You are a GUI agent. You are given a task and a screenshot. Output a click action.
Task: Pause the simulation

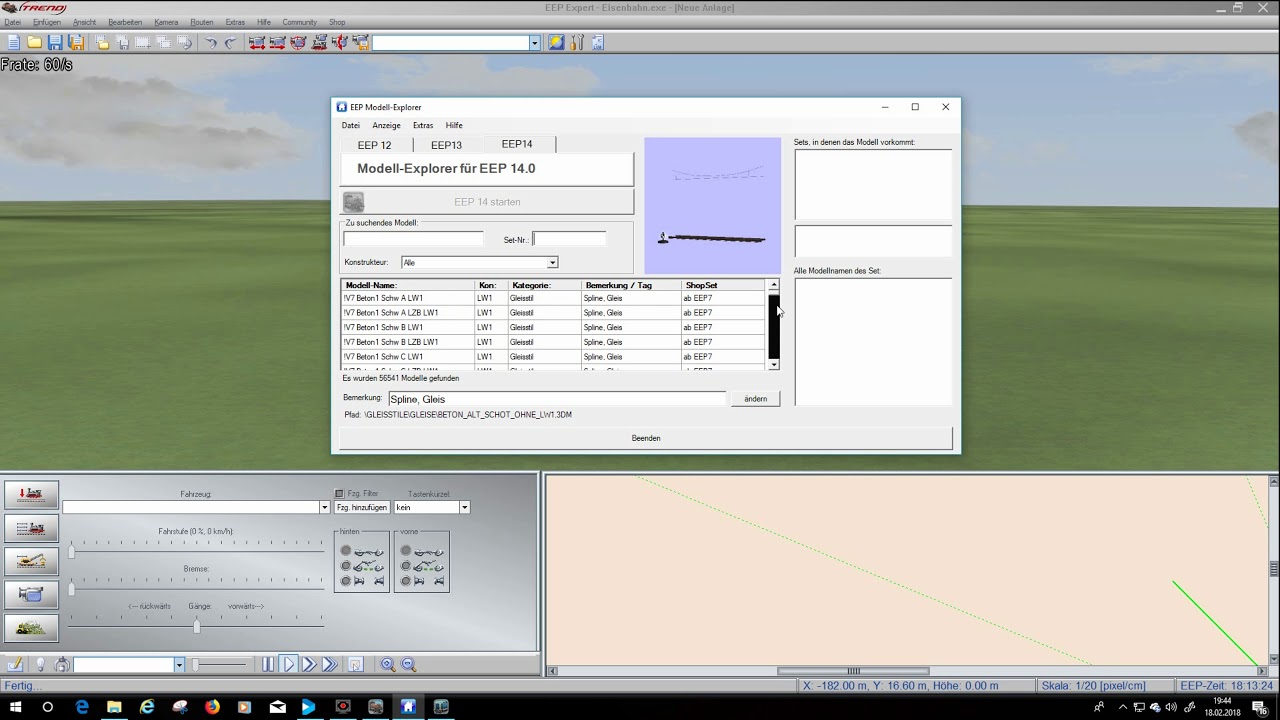pos(268,665)
